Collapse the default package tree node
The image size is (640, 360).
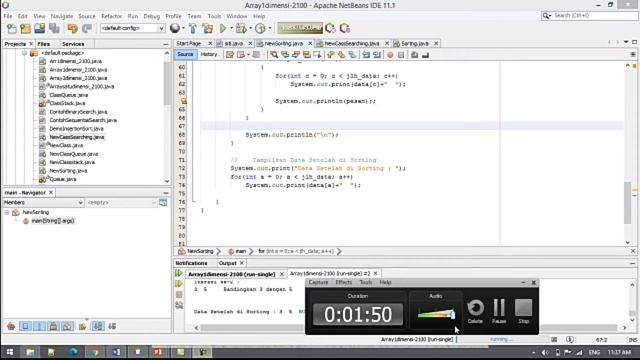tap(24, 53)
